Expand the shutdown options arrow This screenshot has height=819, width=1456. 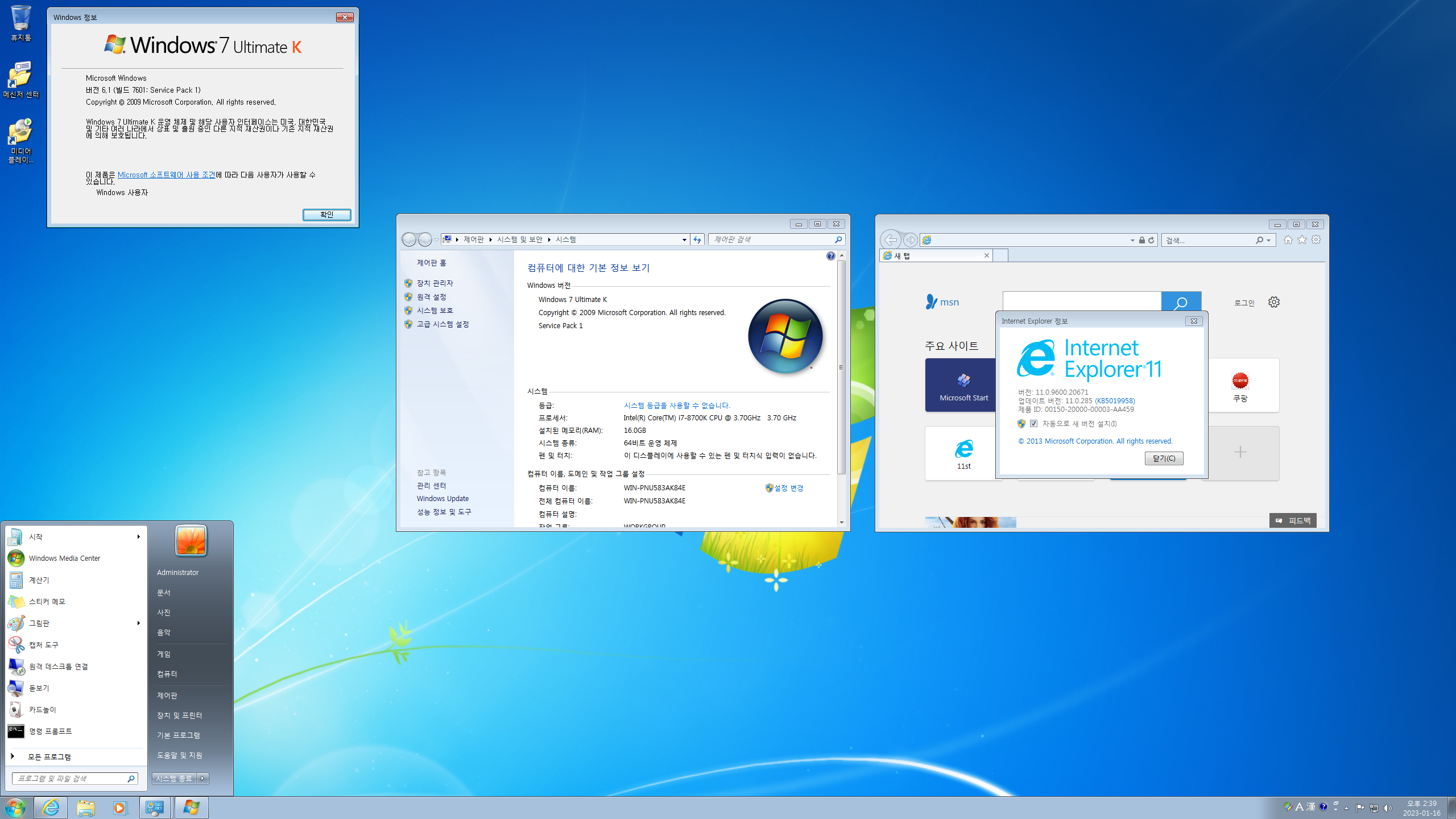[203, 778]
